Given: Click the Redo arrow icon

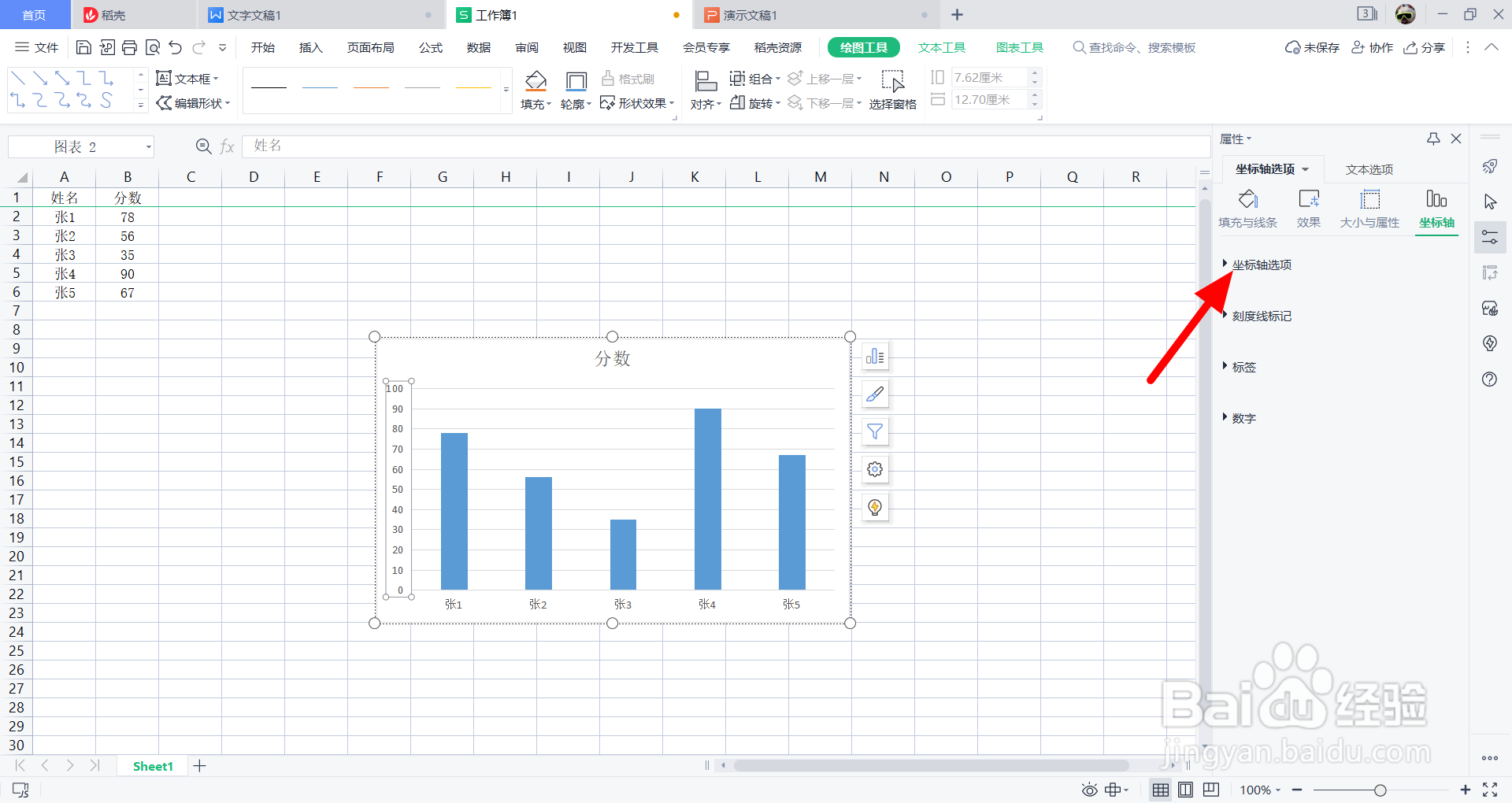Looking at the screenshot, I should pos(199,47).
